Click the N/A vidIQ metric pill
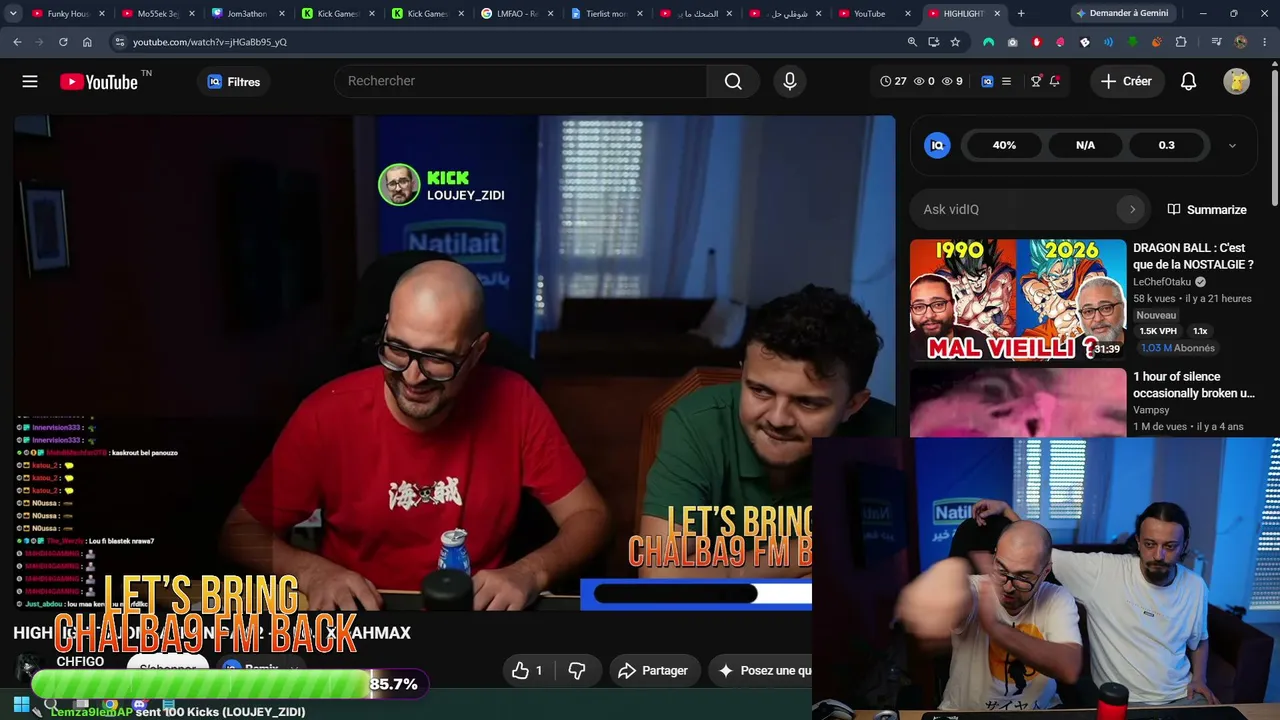 click(x=1085, y=145)
